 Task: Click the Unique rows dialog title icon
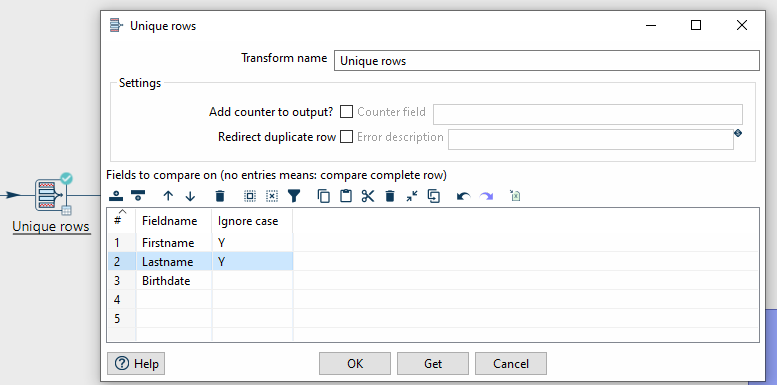point(116,25)
